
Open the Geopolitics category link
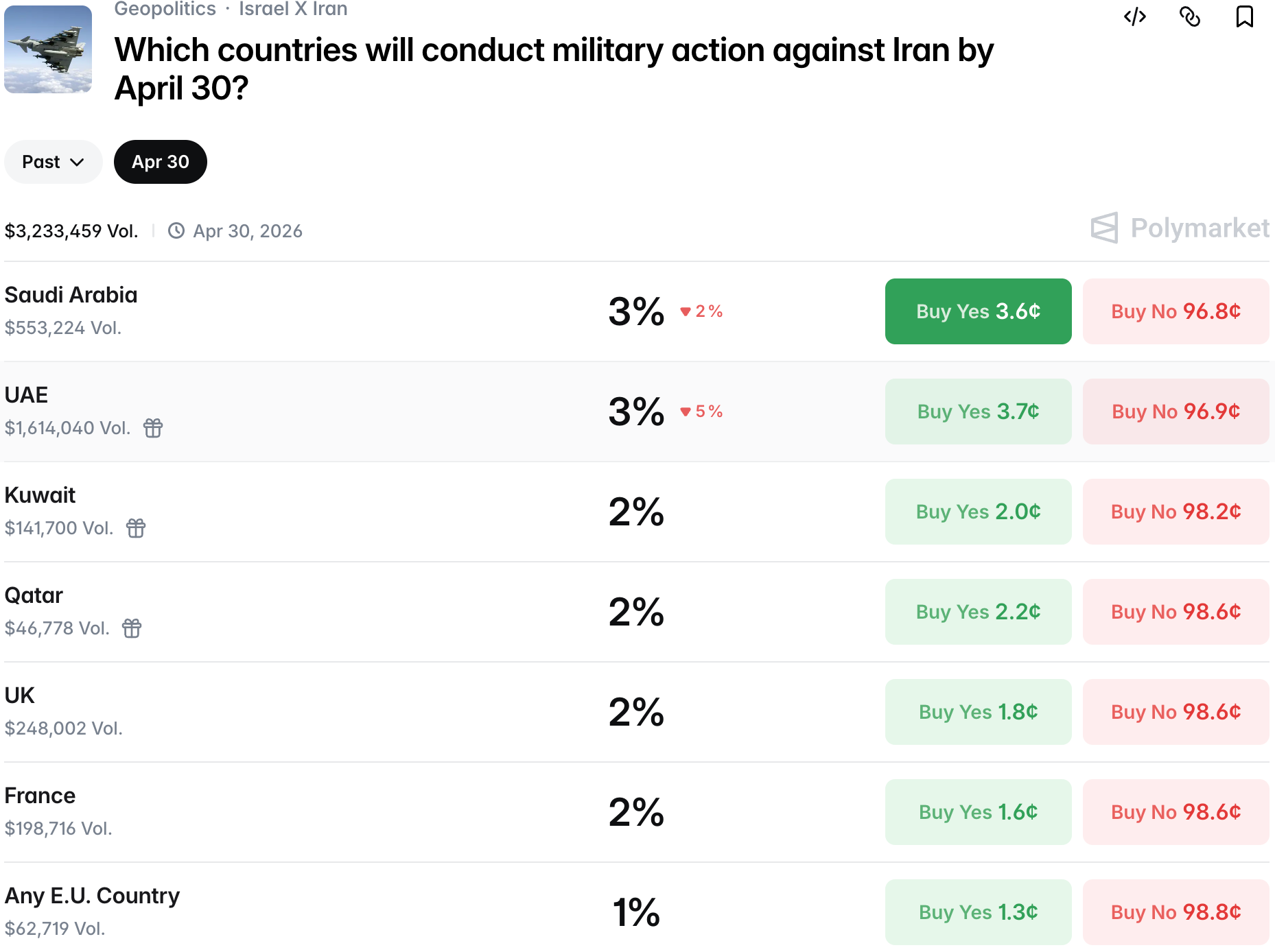(x=165, y=9)
